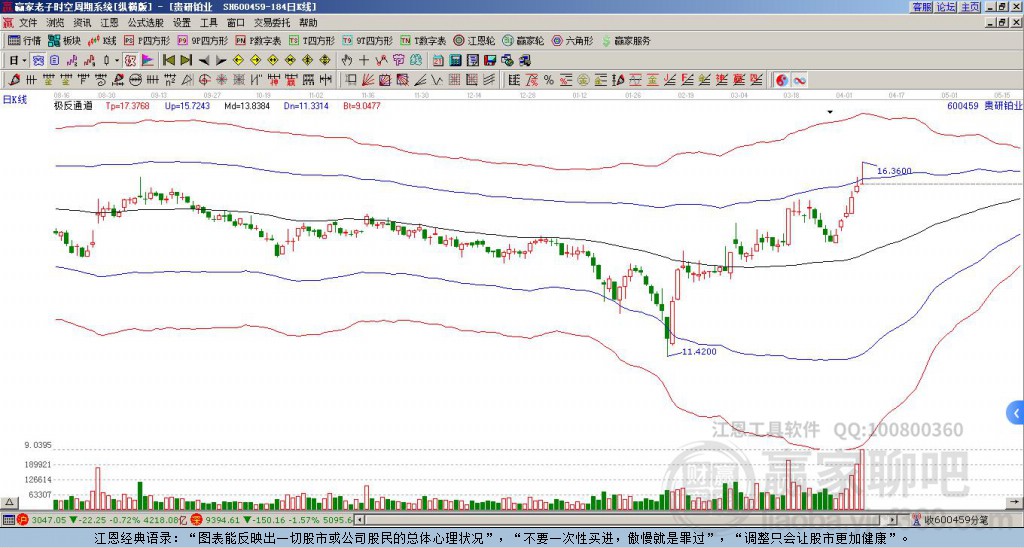Open the 六角形 hexagon tool
The image size is (1024, 548).
(573, 40)
